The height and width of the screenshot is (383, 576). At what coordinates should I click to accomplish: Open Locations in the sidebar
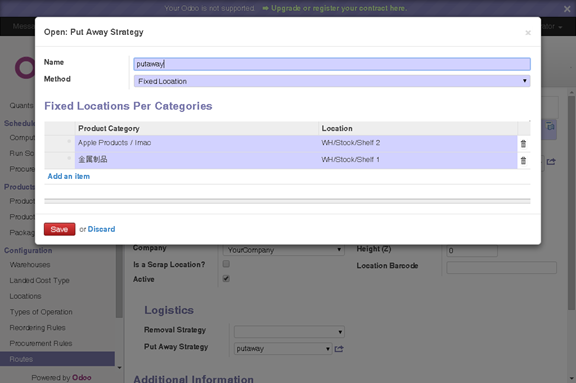click(x=25, y=296)
